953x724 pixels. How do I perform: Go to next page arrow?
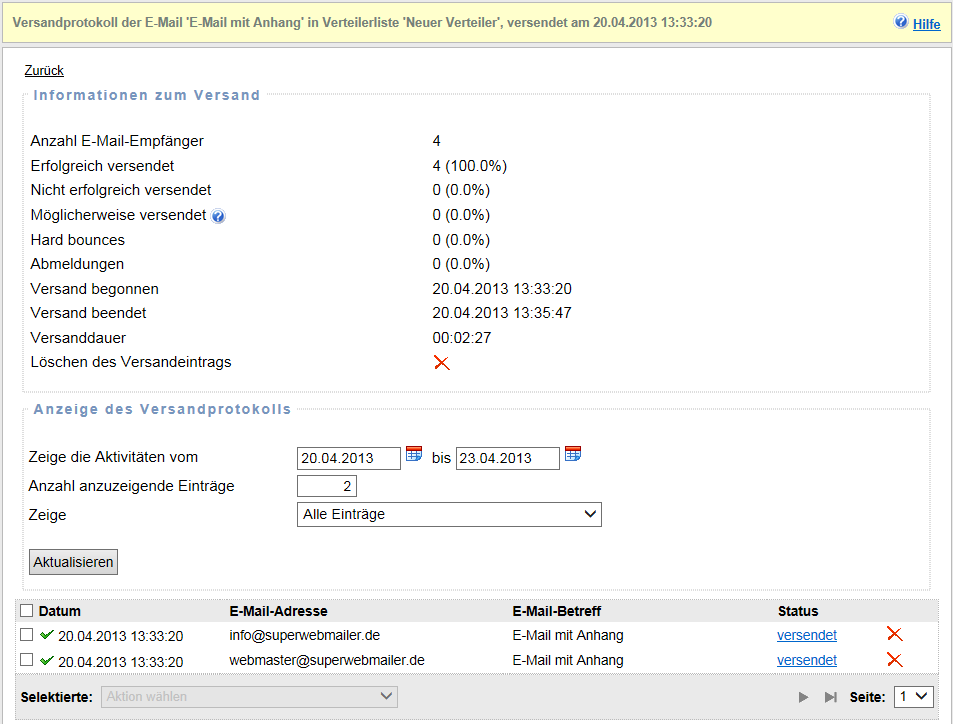point(803,697)
